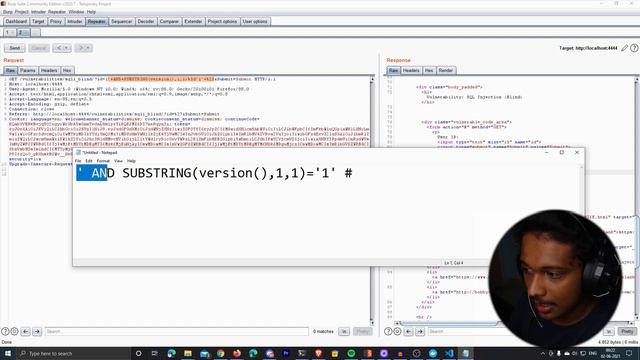Open the Windows Start menu
This screenshot has width=640, height=360.
point(8,353)
